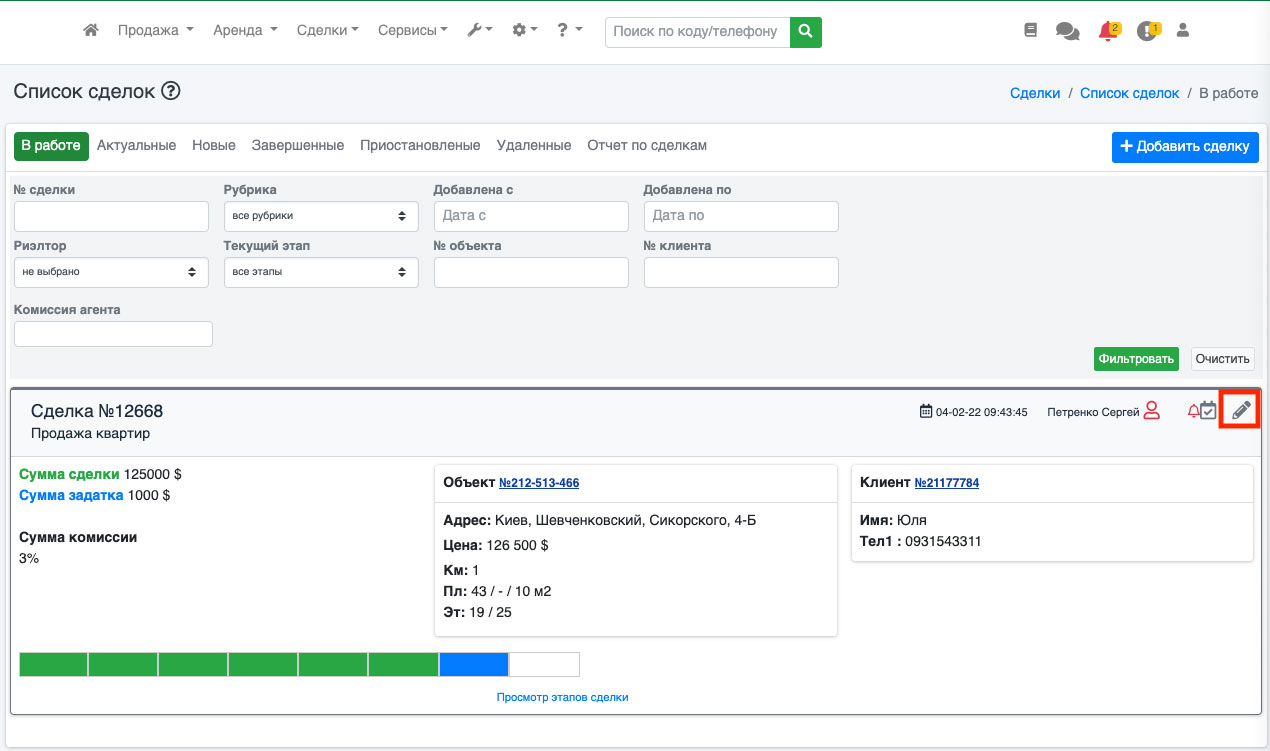Open object link №212-513-466
This screenshot has width=1270, height=751.
(x=539, y=483)
